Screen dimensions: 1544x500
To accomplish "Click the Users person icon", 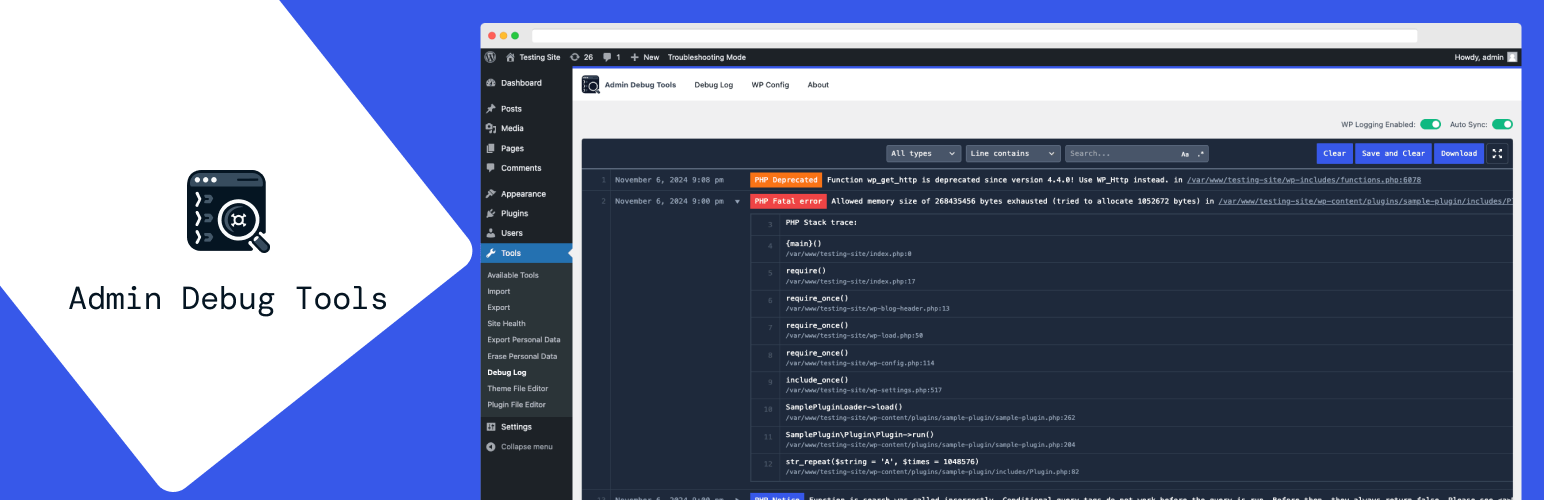I will [491, 233].
